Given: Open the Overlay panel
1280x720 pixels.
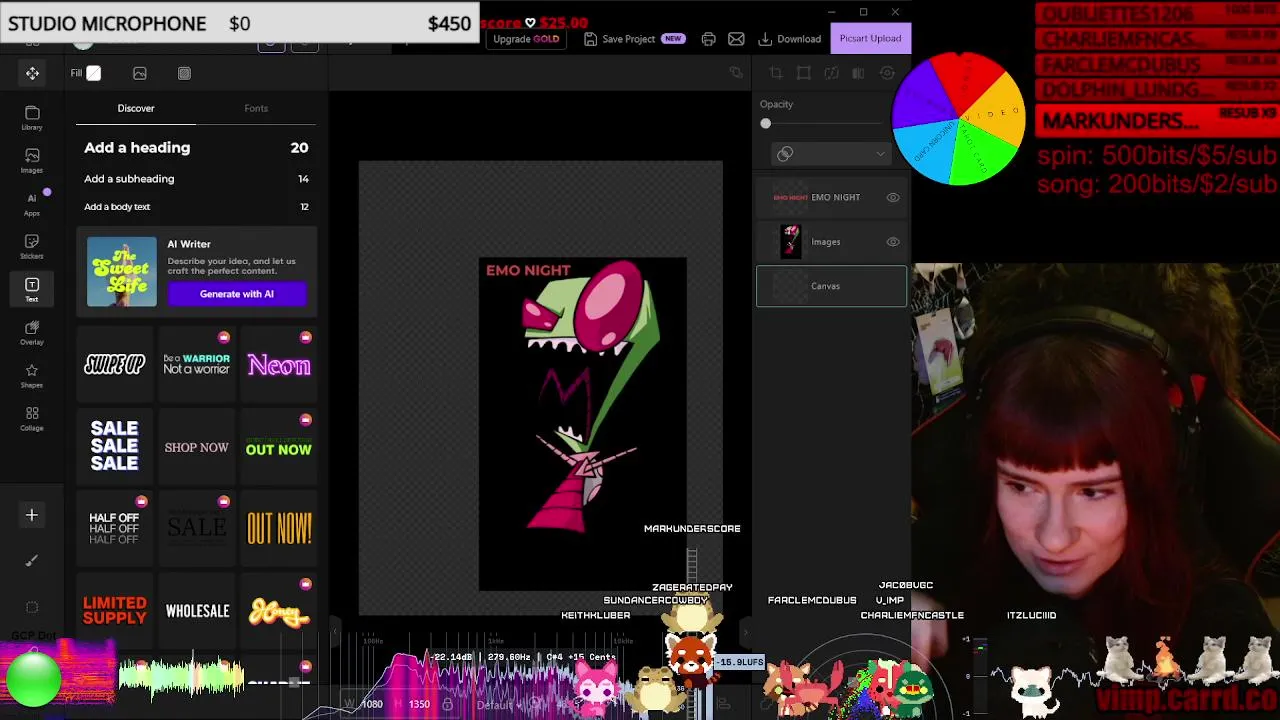Looking at the screenshot, I should coord(32,333).
